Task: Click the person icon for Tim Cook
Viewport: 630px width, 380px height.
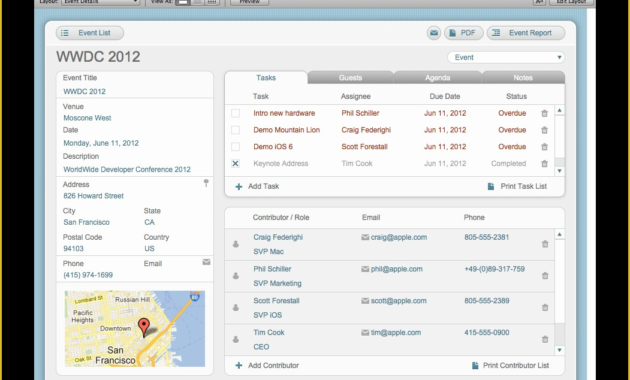Action: [236, 339]
